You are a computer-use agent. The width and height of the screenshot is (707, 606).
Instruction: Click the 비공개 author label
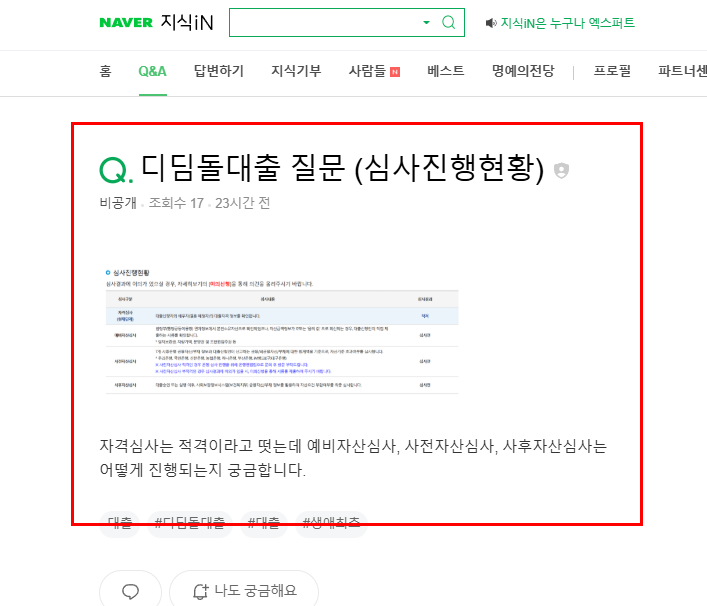[118, 203]
